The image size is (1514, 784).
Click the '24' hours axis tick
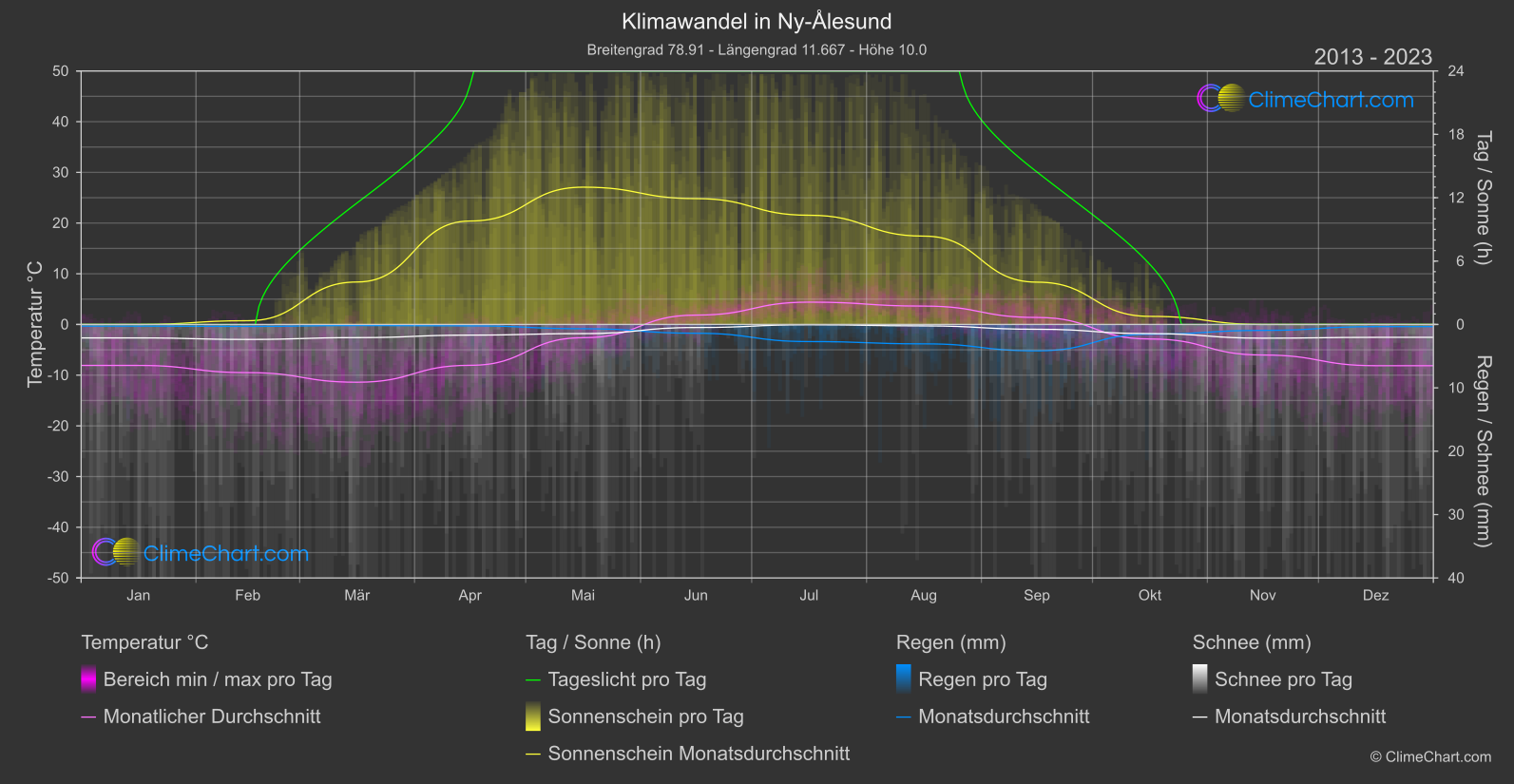1456,71
